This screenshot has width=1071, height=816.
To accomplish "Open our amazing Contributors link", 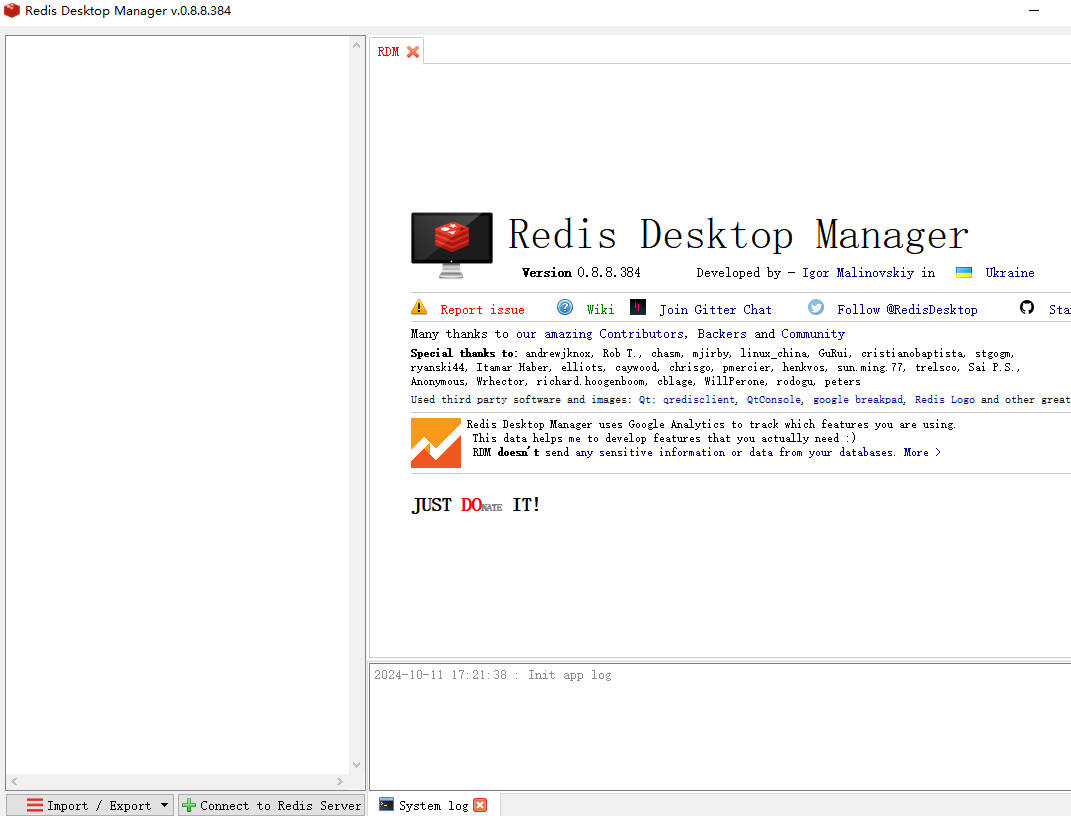I will point(600,334).
